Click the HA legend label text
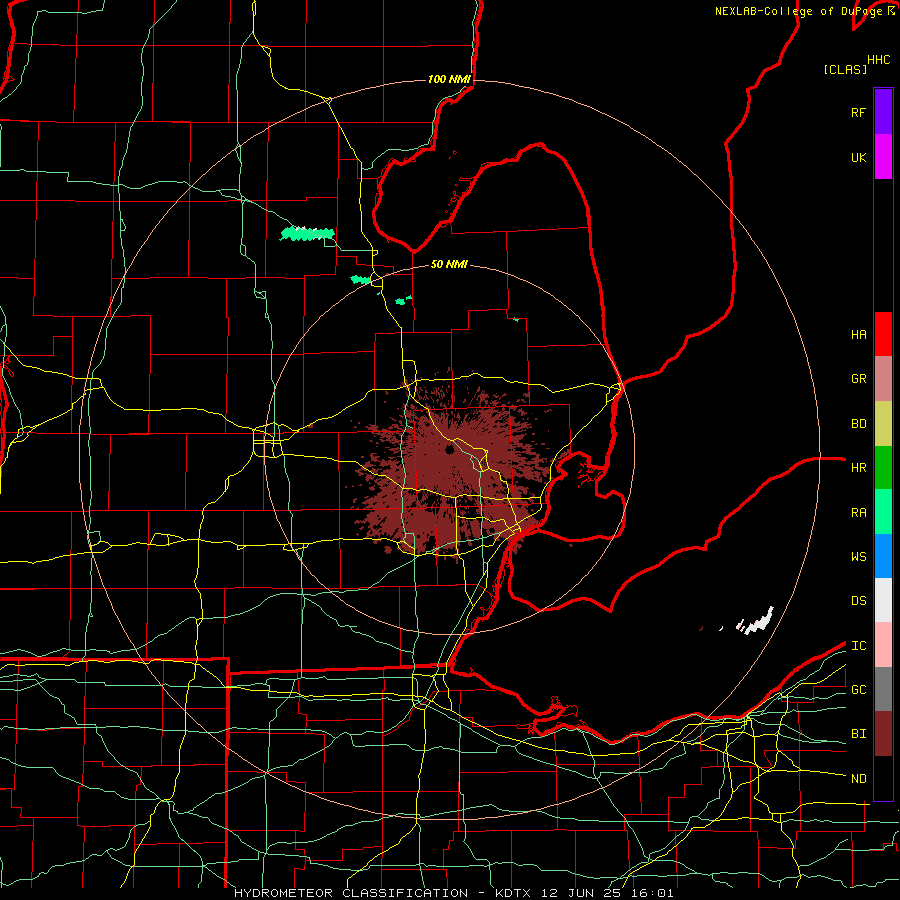The width and height of the screenshot is (900, 900). point(858,334)
